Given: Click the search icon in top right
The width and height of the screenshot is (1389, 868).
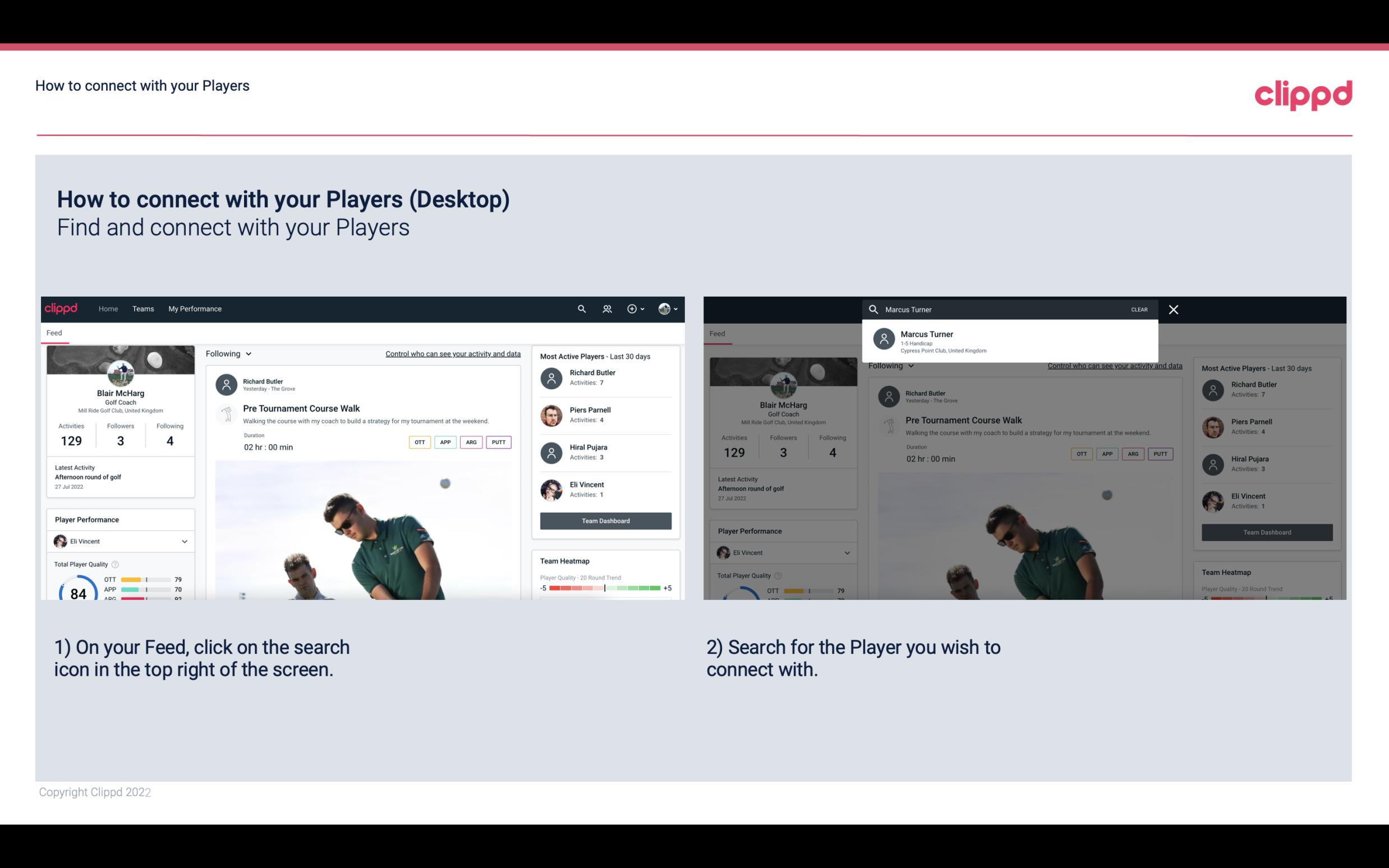Looking at the screenshot, I should (580, 308).
